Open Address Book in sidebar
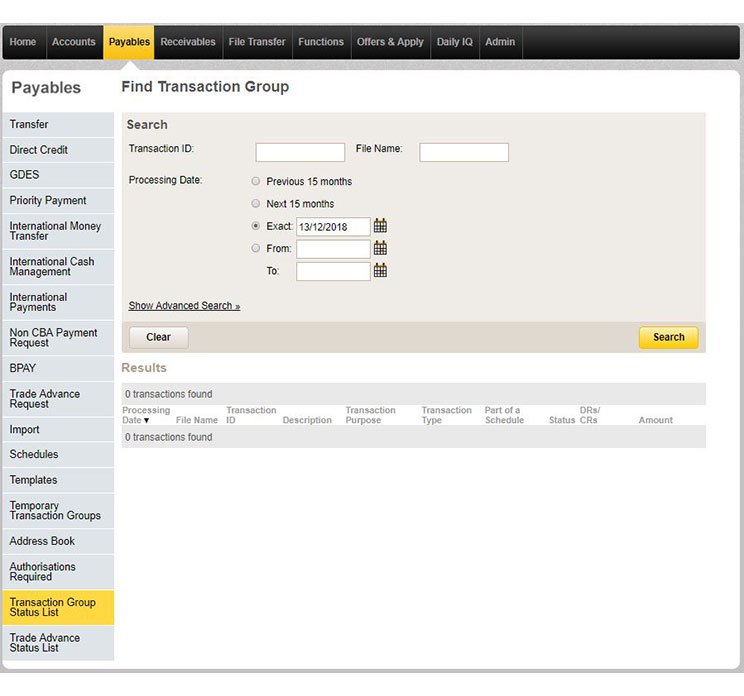744x696 pixels. [58, 541]
